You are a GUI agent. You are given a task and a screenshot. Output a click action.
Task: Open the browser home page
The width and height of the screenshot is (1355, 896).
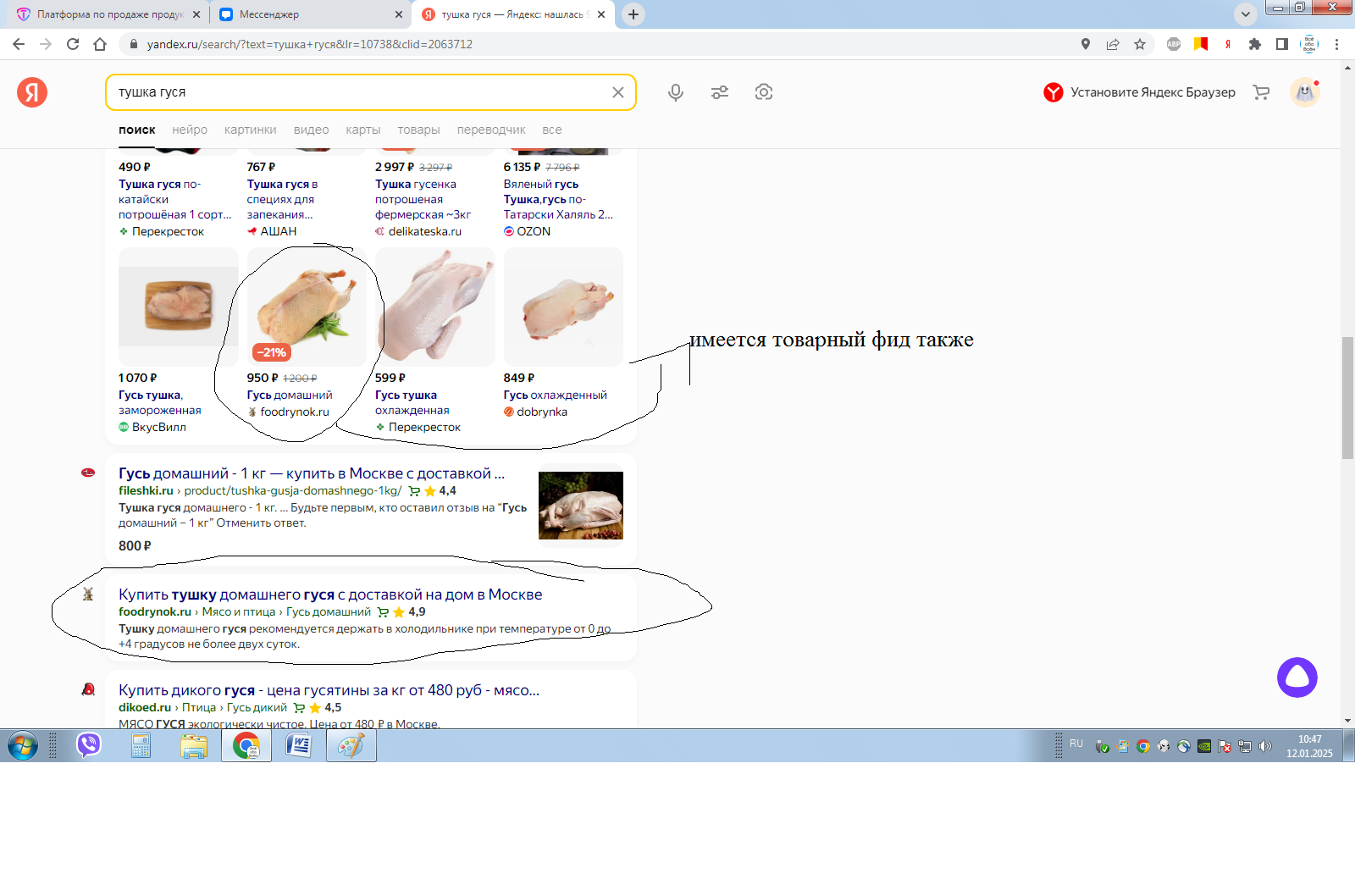pyautogui.click(x=100, y=44)
